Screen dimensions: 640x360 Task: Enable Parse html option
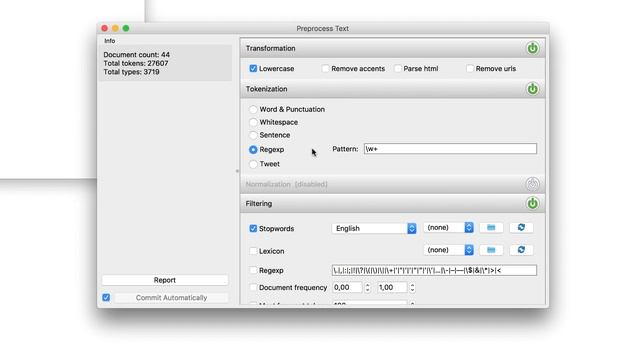click(x=398, y=69)
